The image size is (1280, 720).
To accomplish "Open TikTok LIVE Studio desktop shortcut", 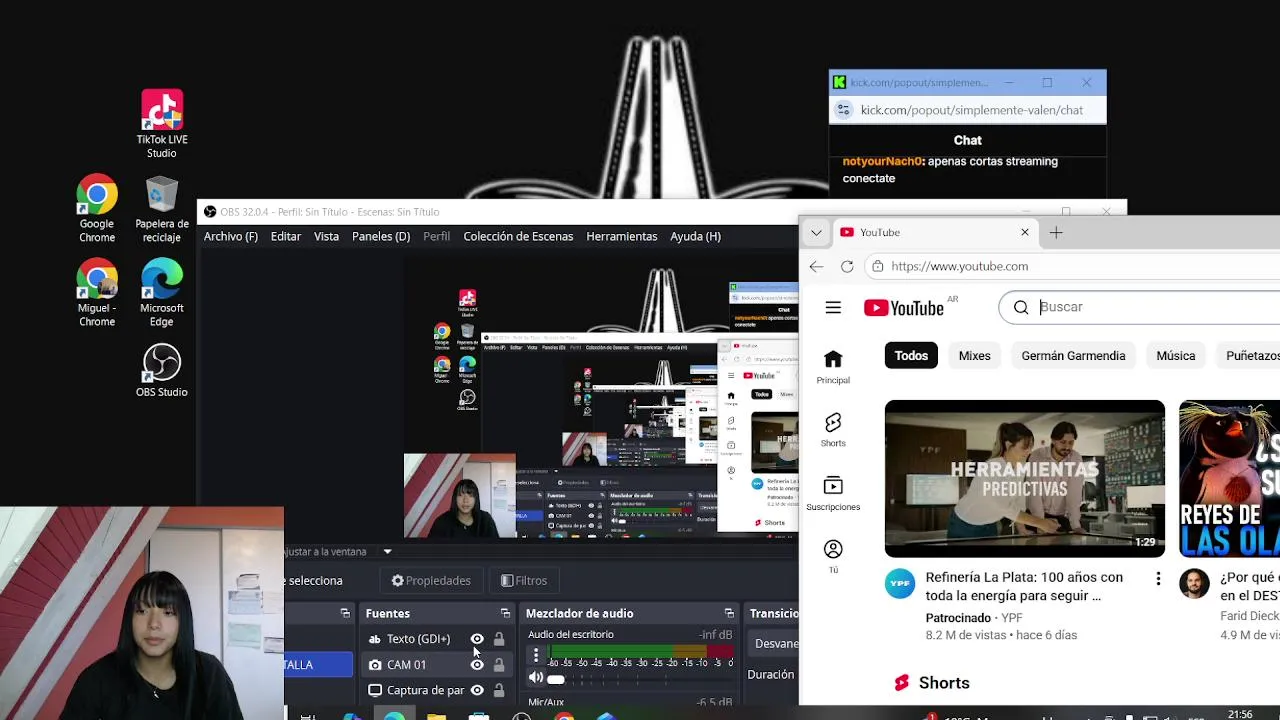I will point(162,123).
